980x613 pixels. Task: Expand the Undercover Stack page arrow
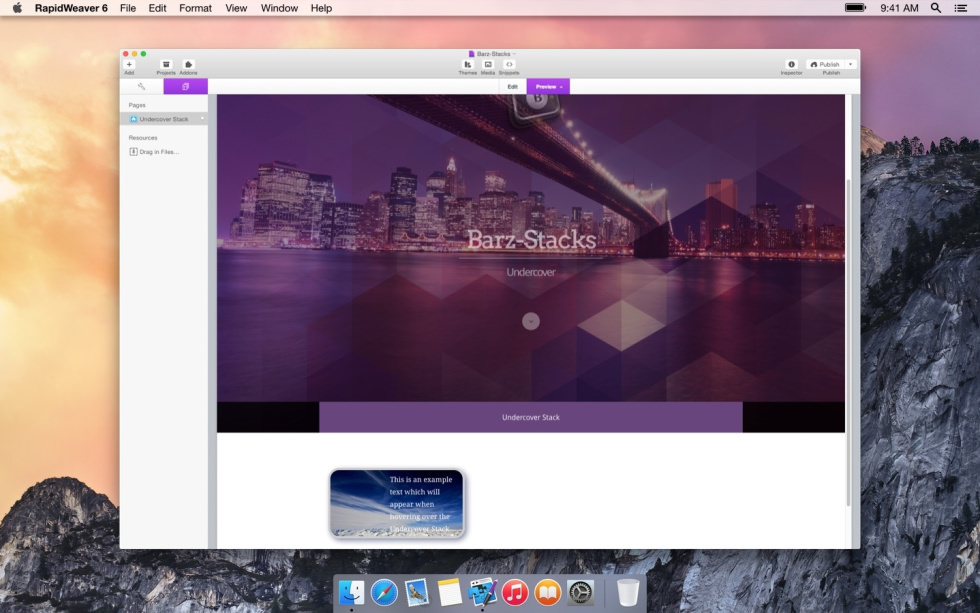(202, 119)
